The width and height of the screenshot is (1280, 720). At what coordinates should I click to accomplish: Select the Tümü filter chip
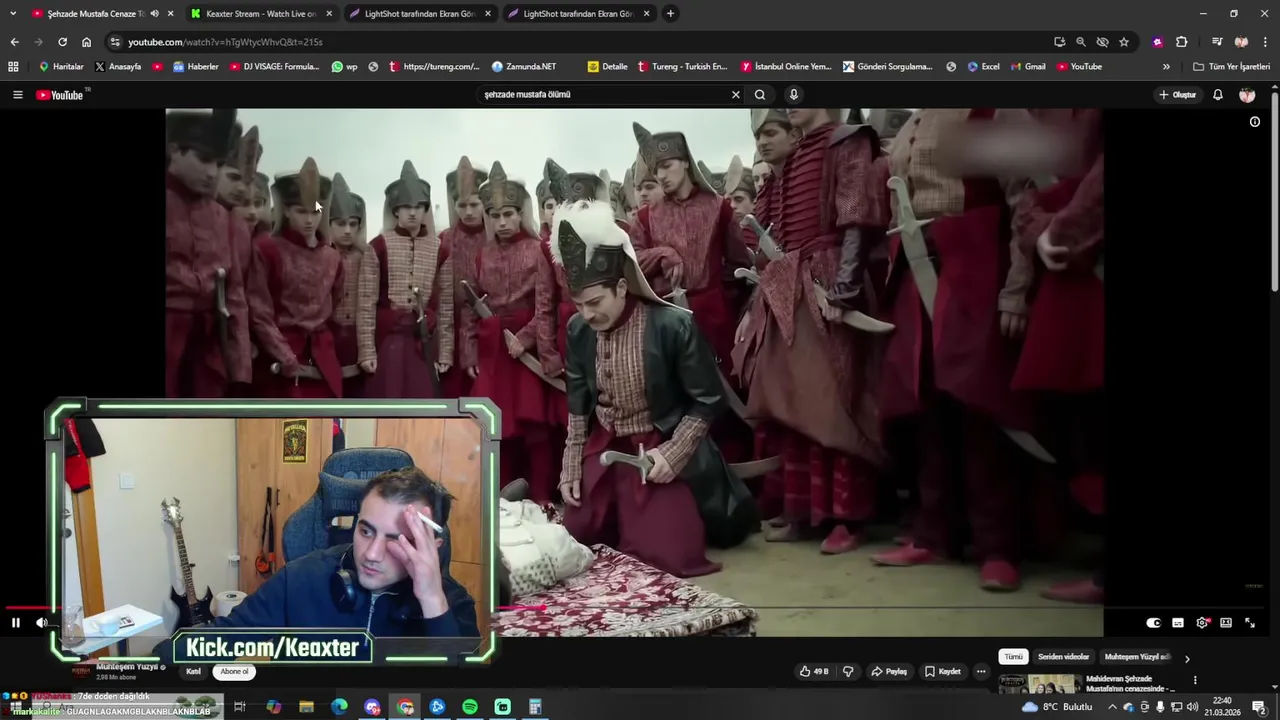[1014, 657]
